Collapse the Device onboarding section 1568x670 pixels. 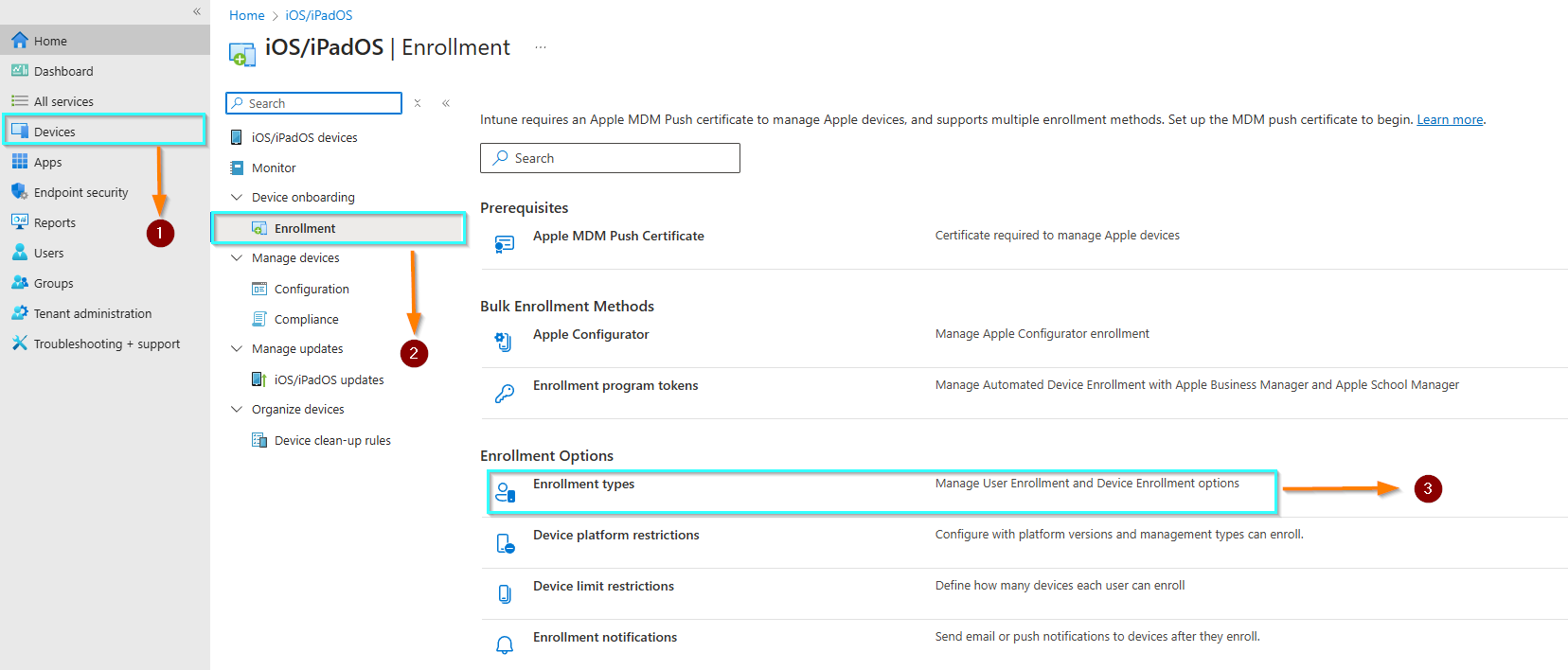tap(237, 197)
